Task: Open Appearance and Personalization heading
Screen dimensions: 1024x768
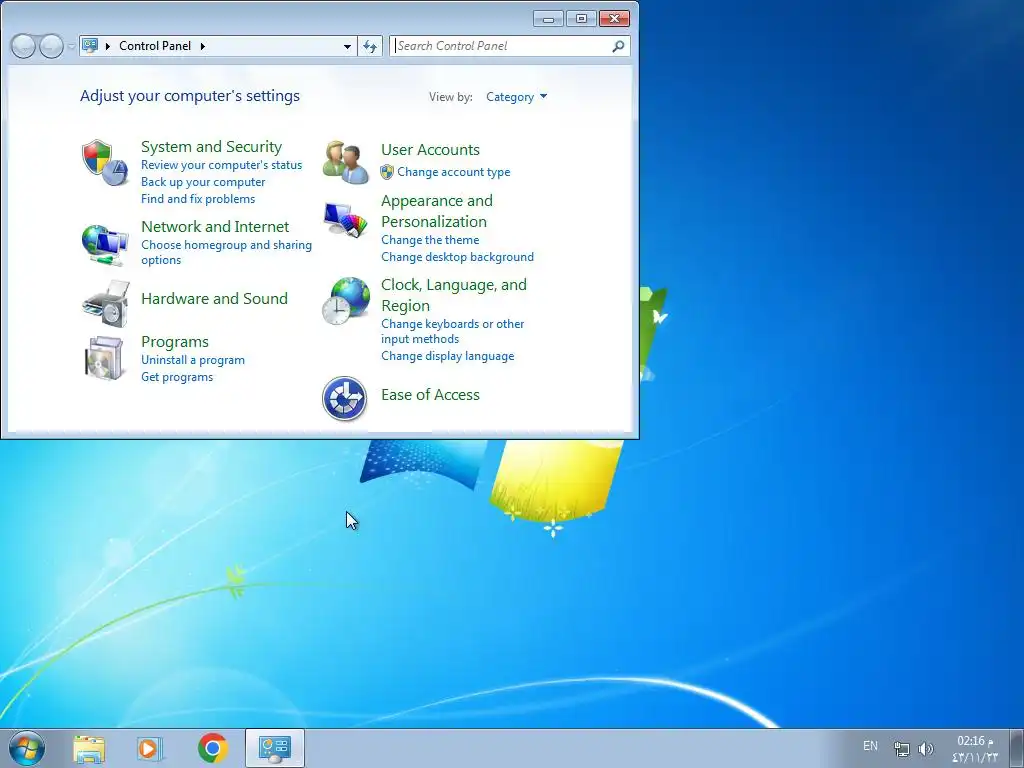Action: [x=437, y=211]
